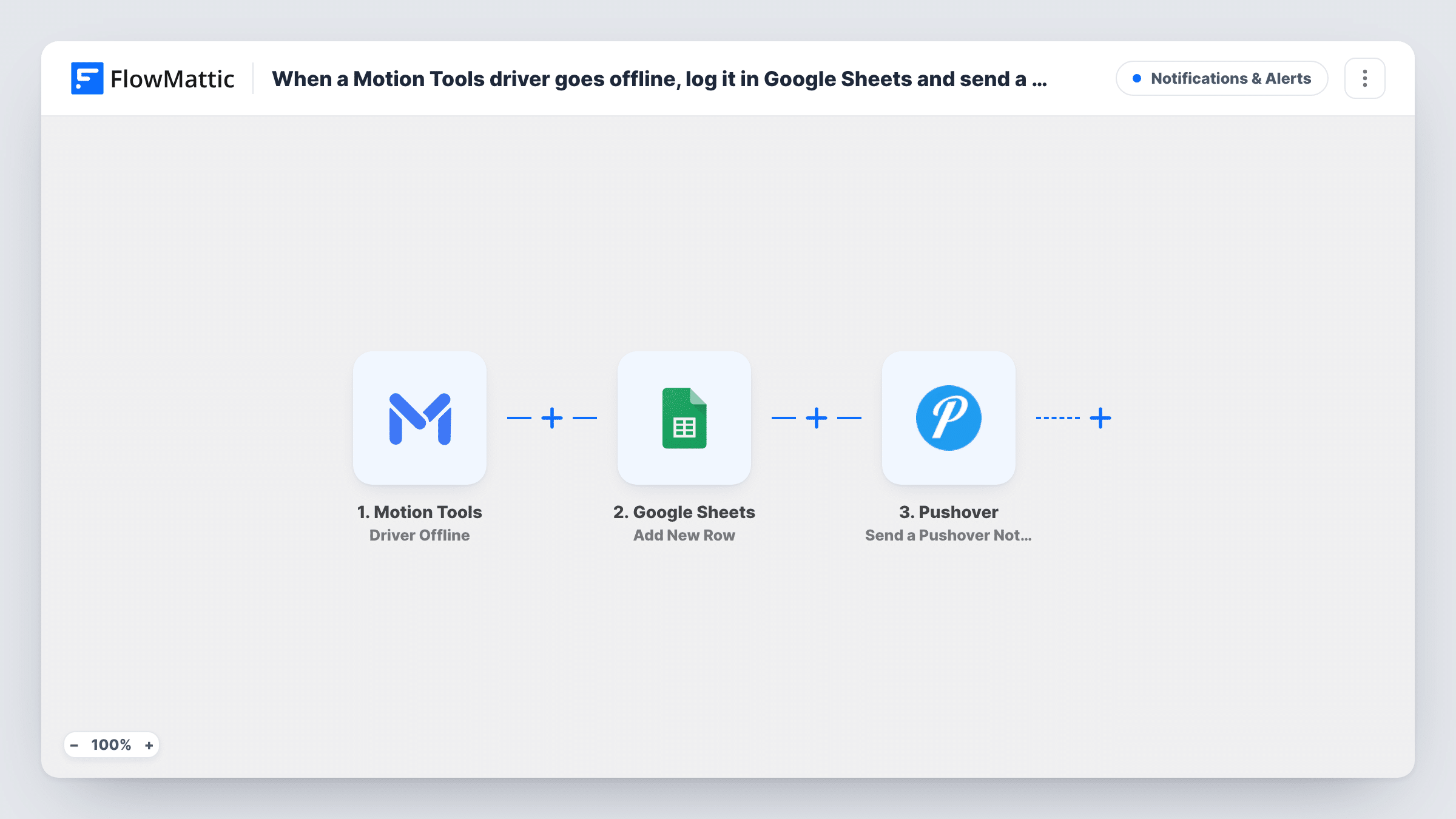Zoom in with the plus button
The image size is (1456, 819).
click(149, 745)
